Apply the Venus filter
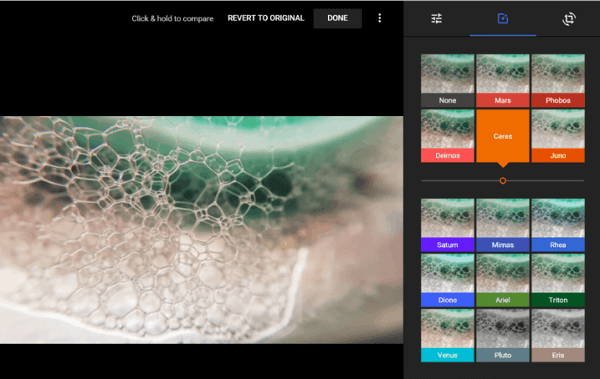Image resolution: width=600 pixels, height=379 pixels. (x=447, y=335)
